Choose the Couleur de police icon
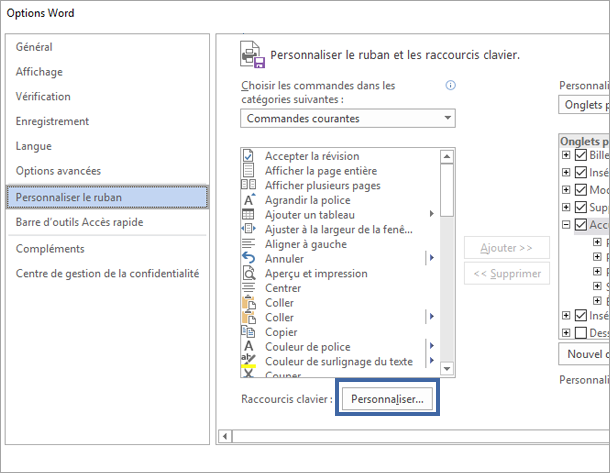610x473 pixels. [x=249, y=346]
